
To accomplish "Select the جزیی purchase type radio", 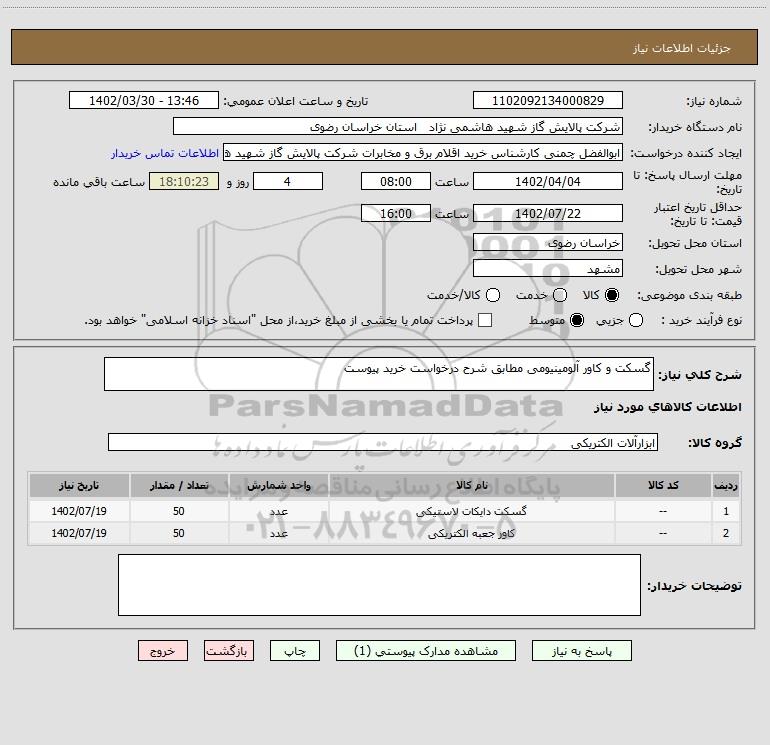I will 636,320.
